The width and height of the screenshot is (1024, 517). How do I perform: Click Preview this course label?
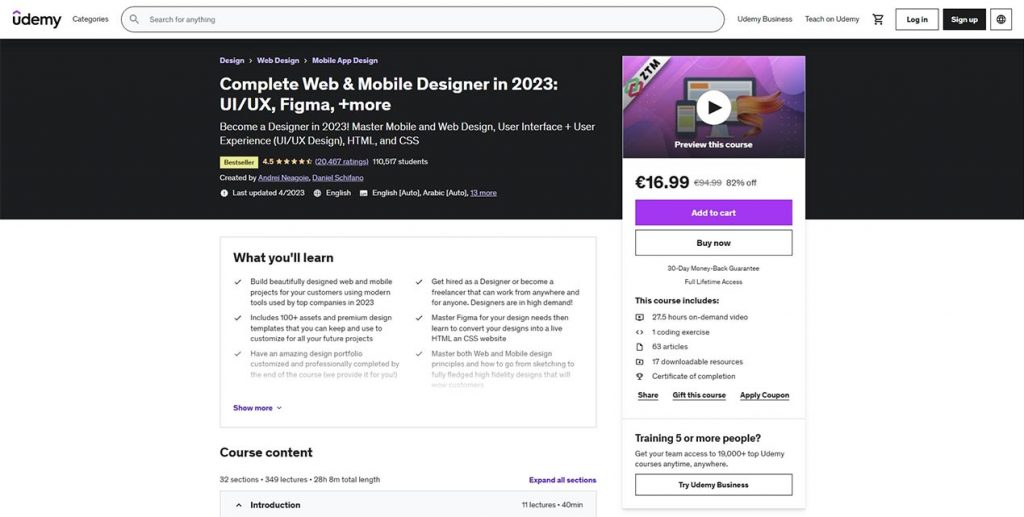pos(713,145)
